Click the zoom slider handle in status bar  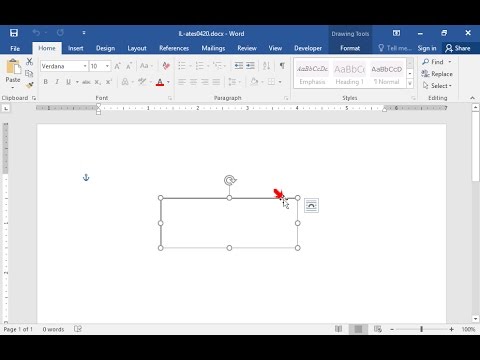tap(421, 329)
